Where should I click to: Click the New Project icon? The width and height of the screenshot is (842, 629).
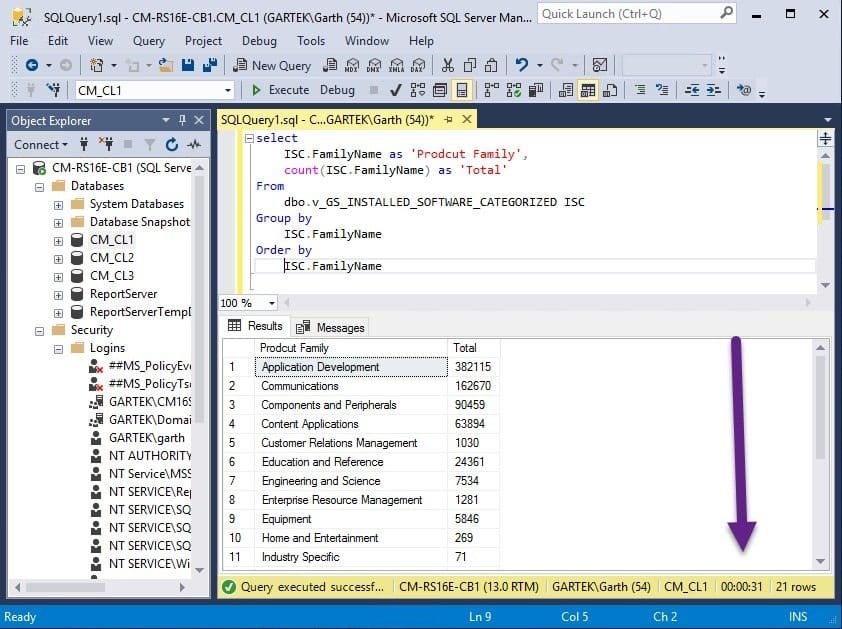pos(97,66)
